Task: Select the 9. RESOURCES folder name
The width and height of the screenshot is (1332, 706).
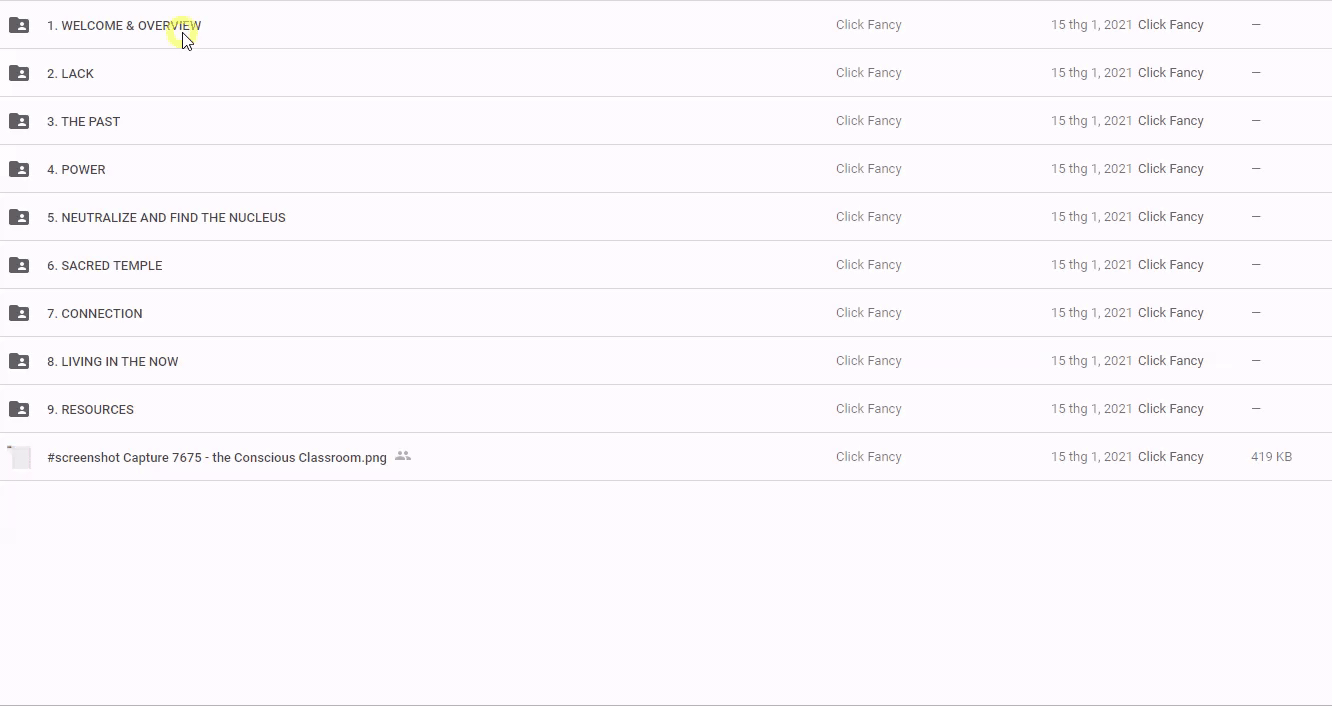Action: click(x=90, y=410)
